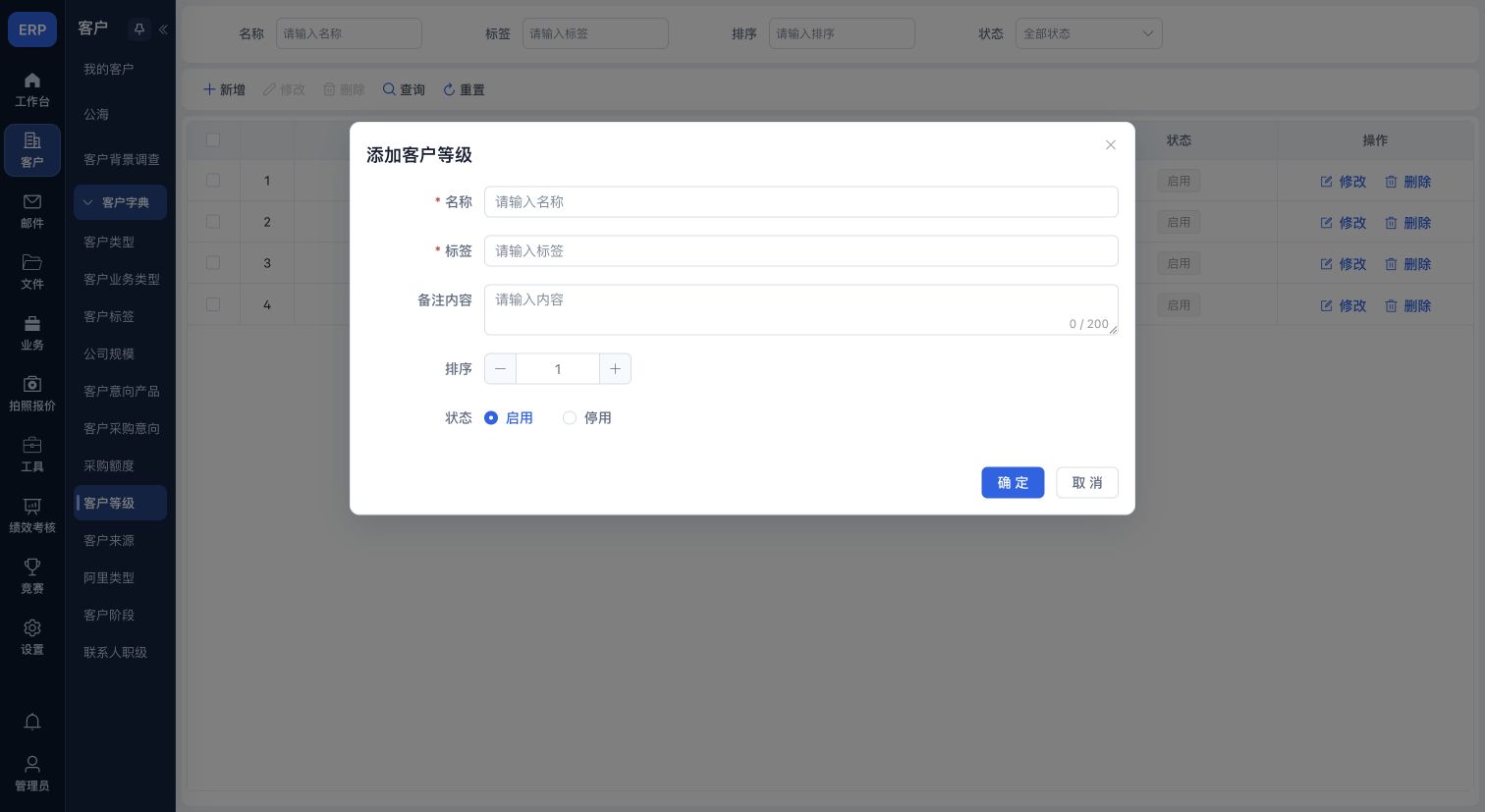Screen dimensions: 1485x812
Task: Click the delete trash icon in row 4
Action: pyautogui.click(x=1391, y=306)
